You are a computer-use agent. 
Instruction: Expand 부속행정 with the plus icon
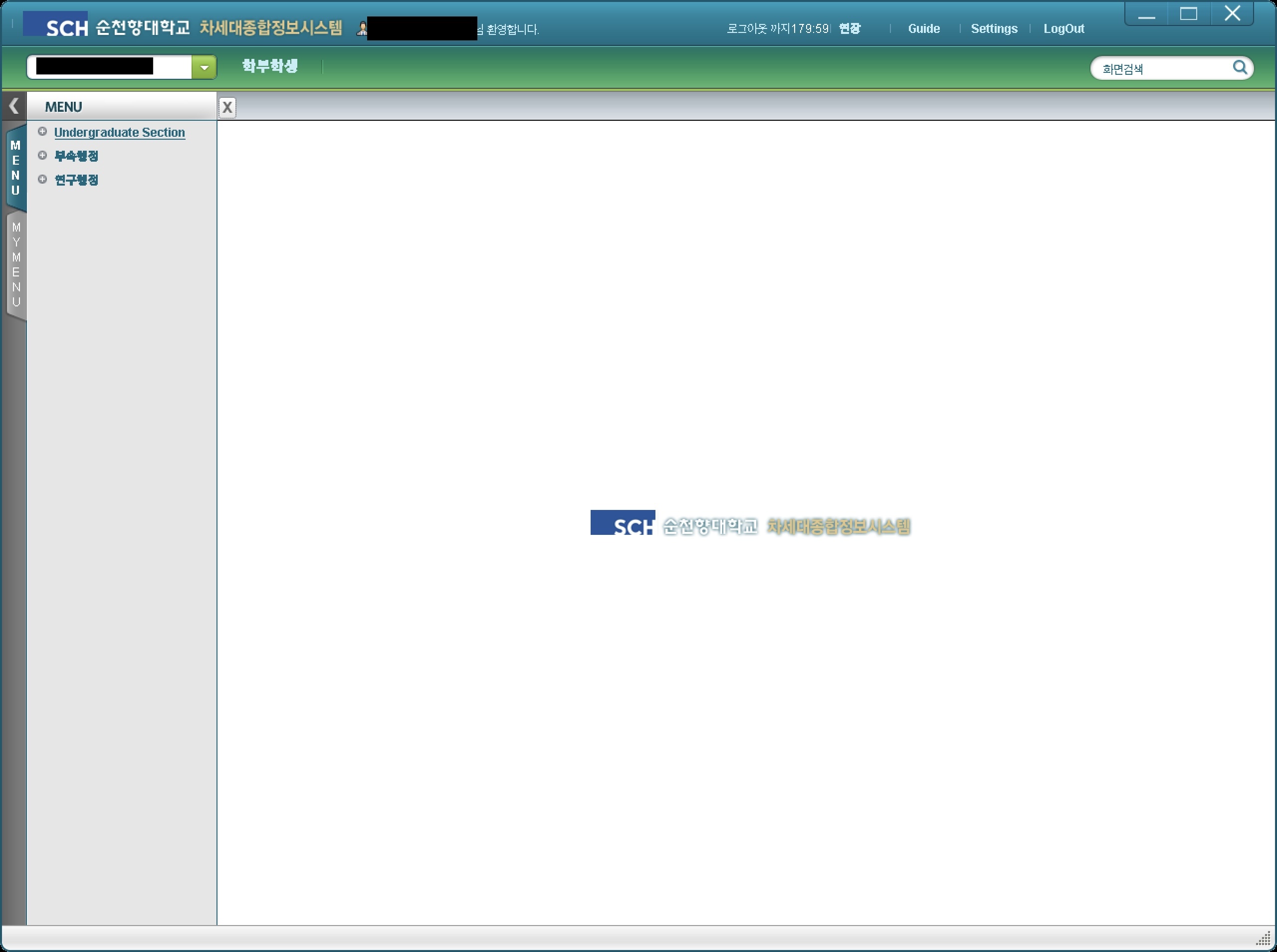42,155
